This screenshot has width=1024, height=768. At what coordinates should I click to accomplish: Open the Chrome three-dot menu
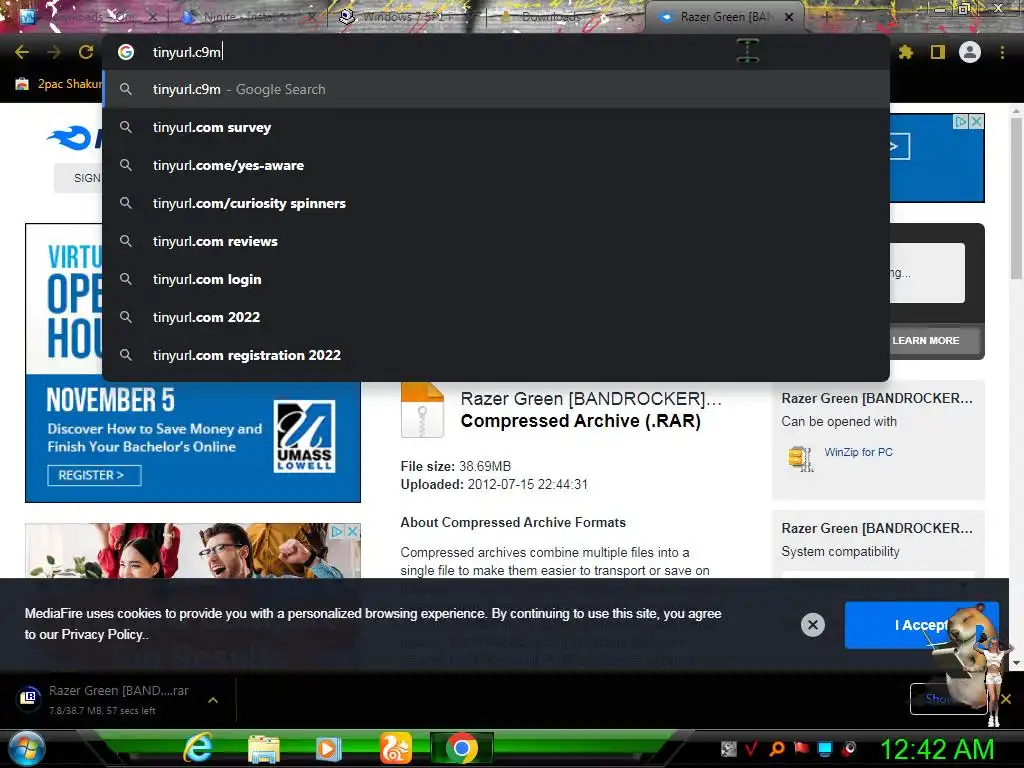pyautogui.click(x=1002, y=52)
